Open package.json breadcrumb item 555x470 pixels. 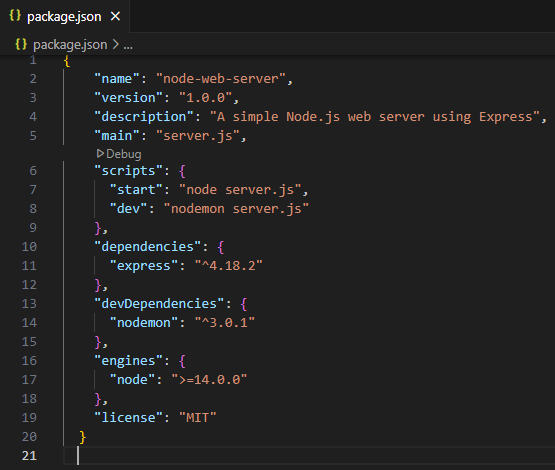point(70,45)
